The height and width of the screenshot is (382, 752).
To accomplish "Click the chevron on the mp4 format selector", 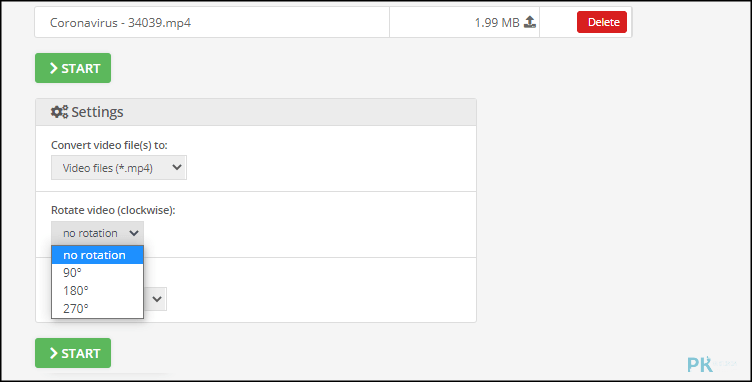I will (176, 167).
